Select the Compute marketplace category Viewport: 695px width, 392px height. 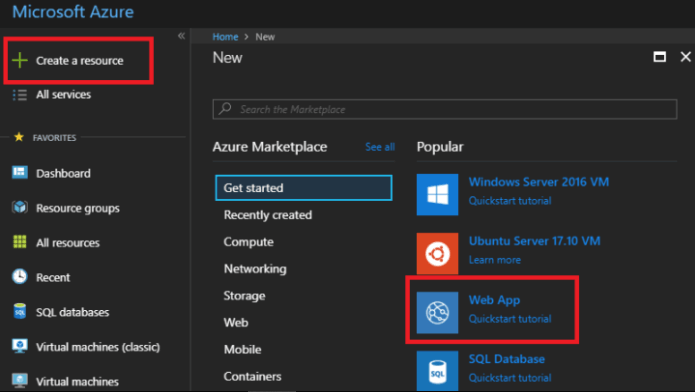249,242
